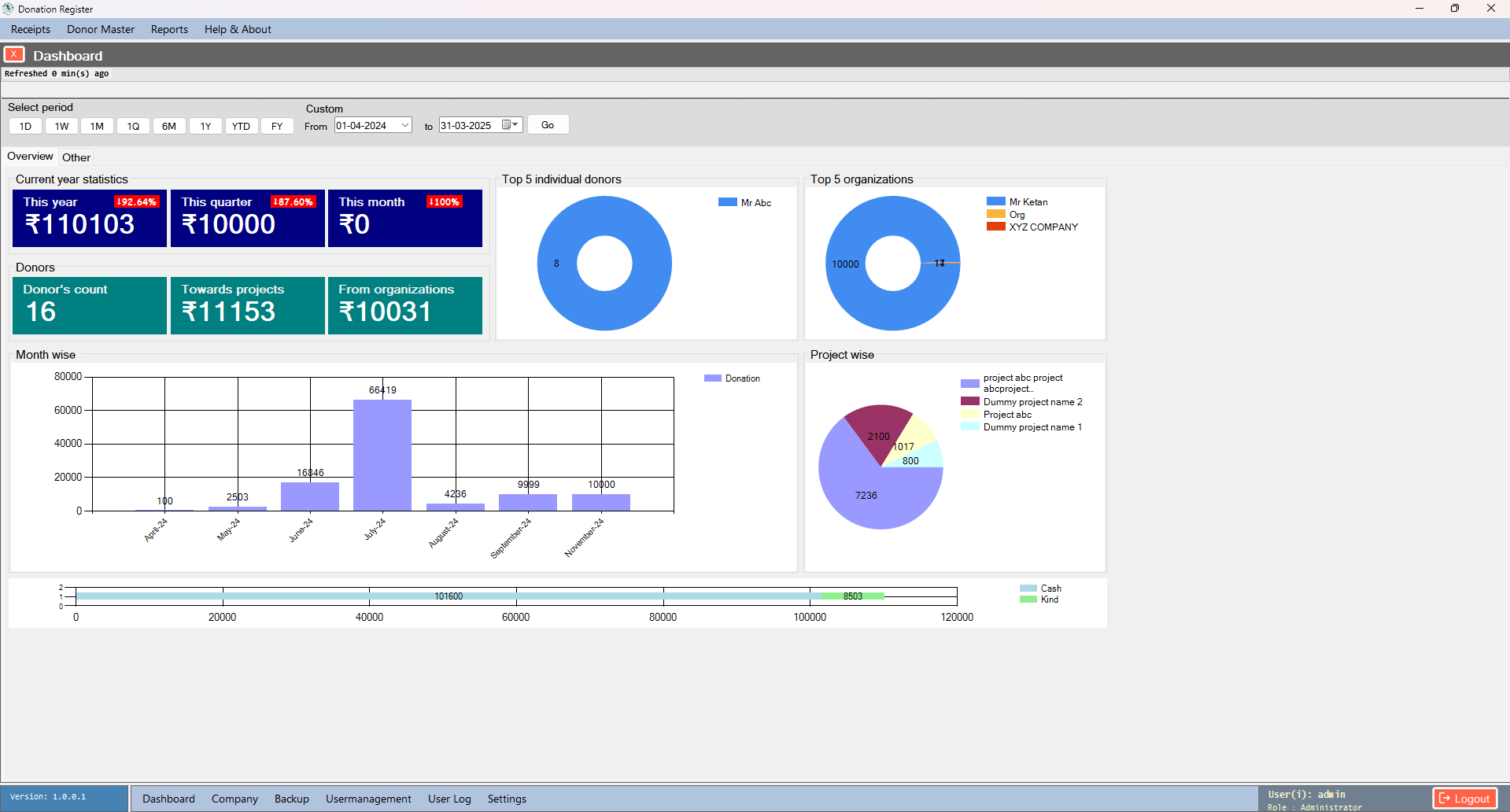Open the Donor Master menu
Screen dimensions: 1510x812
(101, 29)
